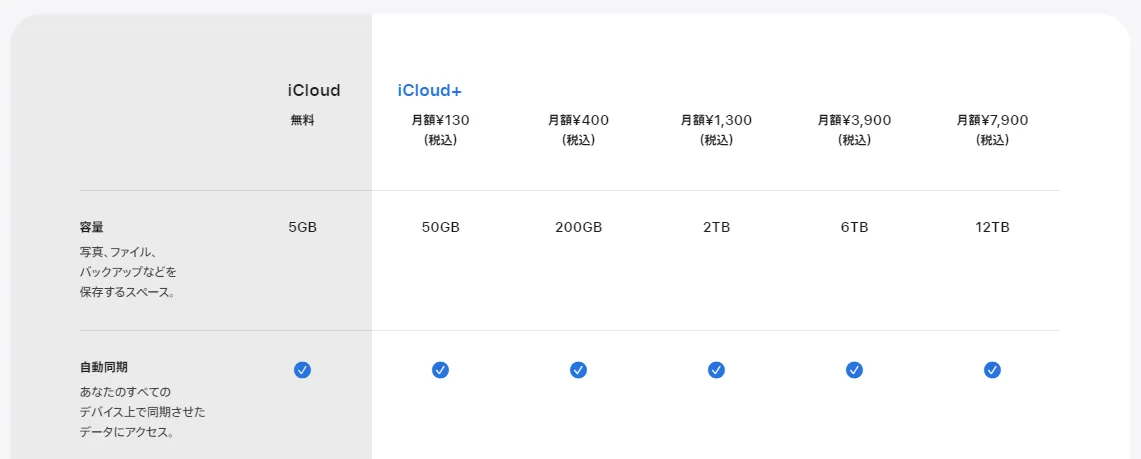This screenshot has height=459, width=1141.
Task: Click the あなたのすべての description line
Action: [125, 391]
